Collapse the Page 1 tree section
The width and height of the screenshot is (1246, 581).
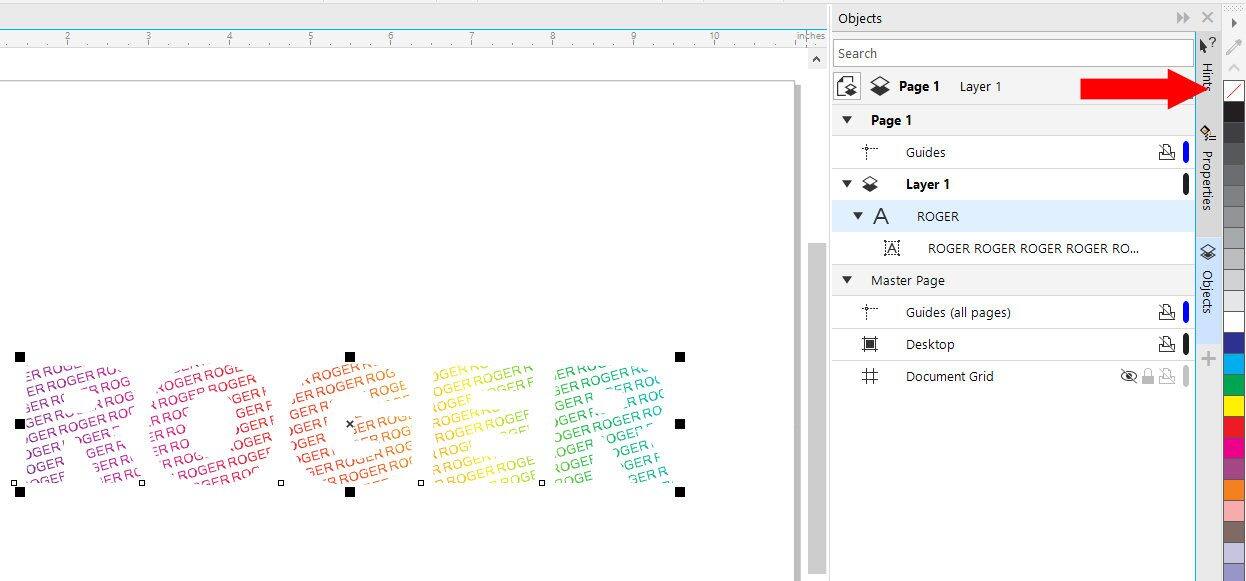coord(847,120)
